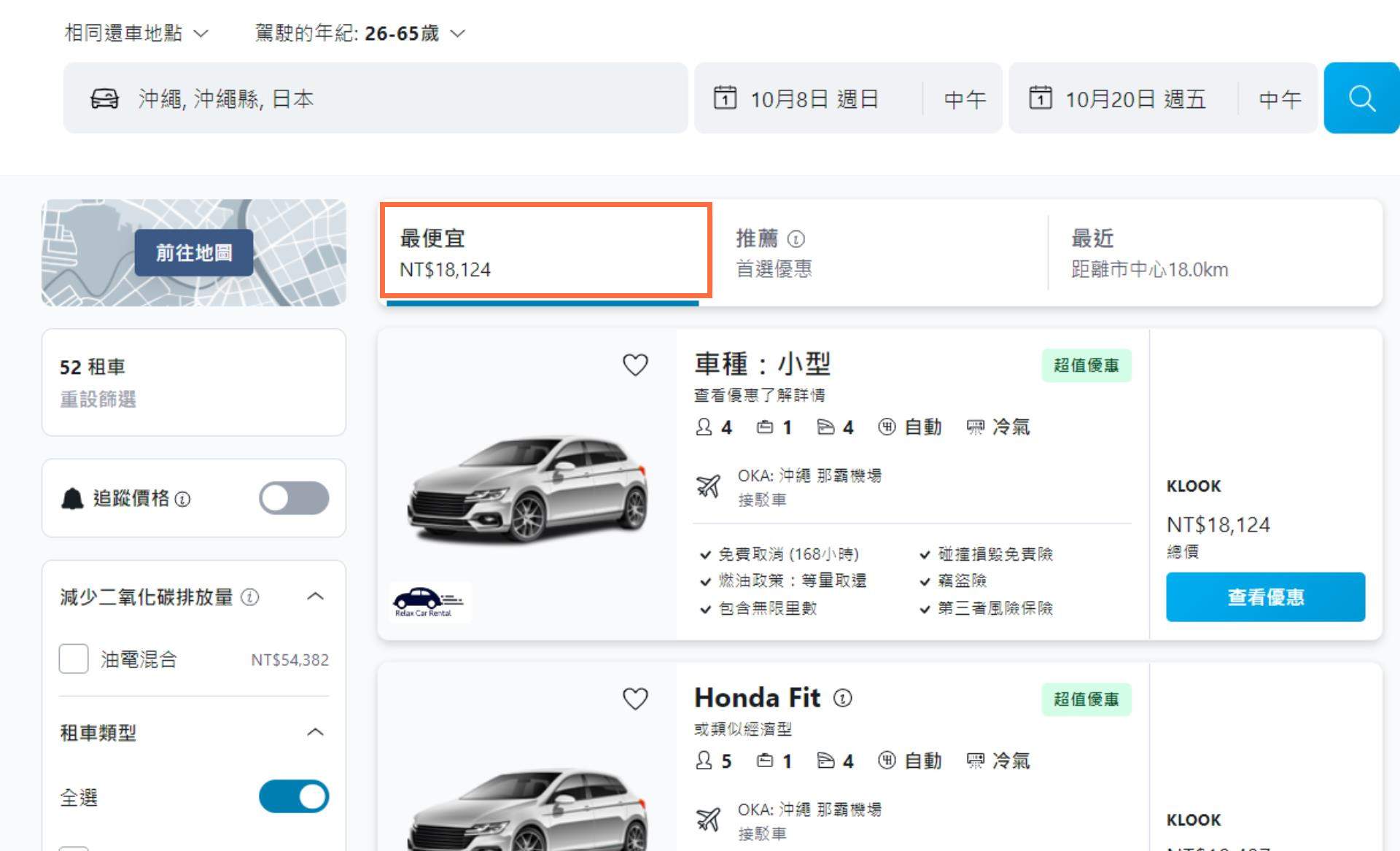1400x851 pixels.
Task: Toggle the 追蹤價格 price tracking switch
Action: [x=294, y=499]
